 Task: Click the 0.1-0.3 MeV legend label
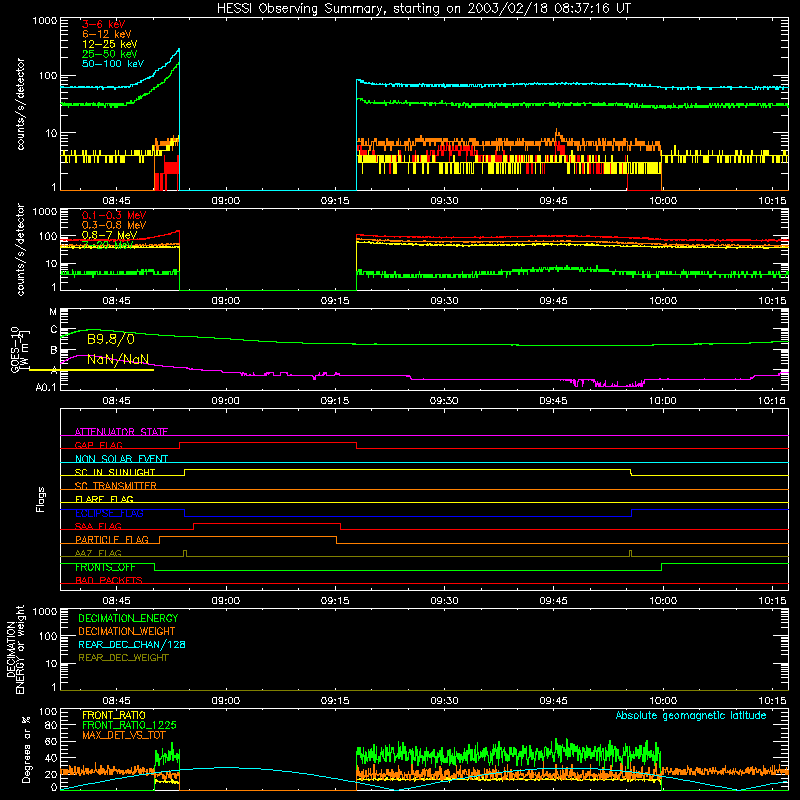pyautogui.click(x=114, y=215)
